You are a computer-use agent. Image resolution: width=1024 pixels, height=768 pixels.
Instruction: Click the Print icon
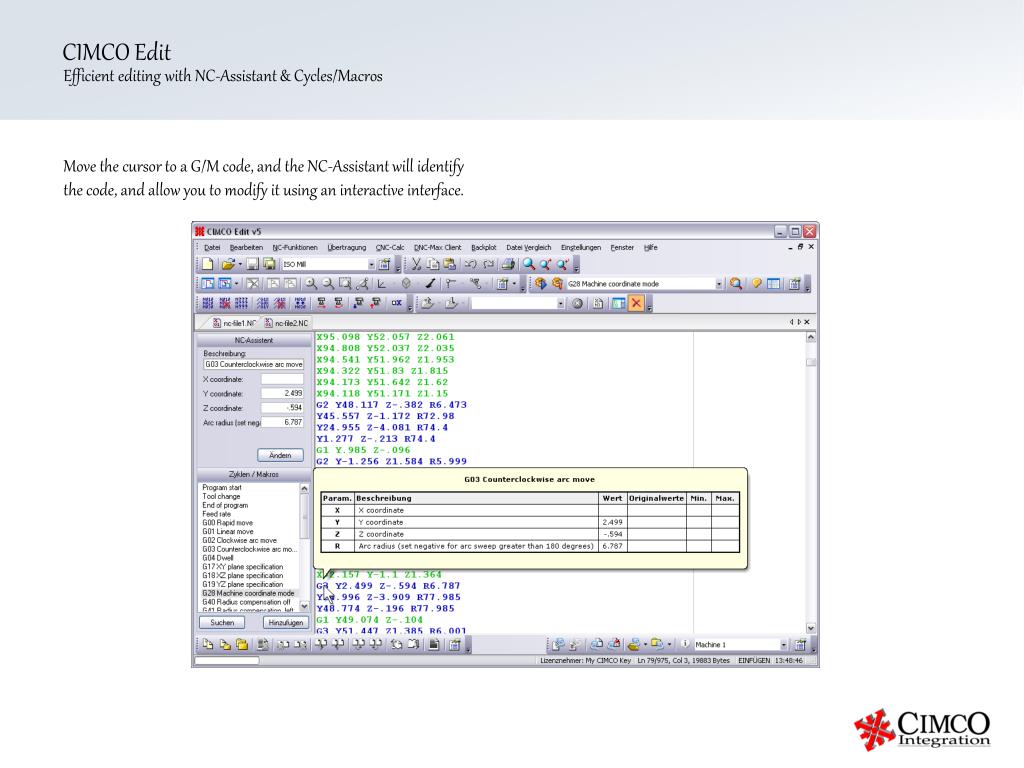(508, 264)
